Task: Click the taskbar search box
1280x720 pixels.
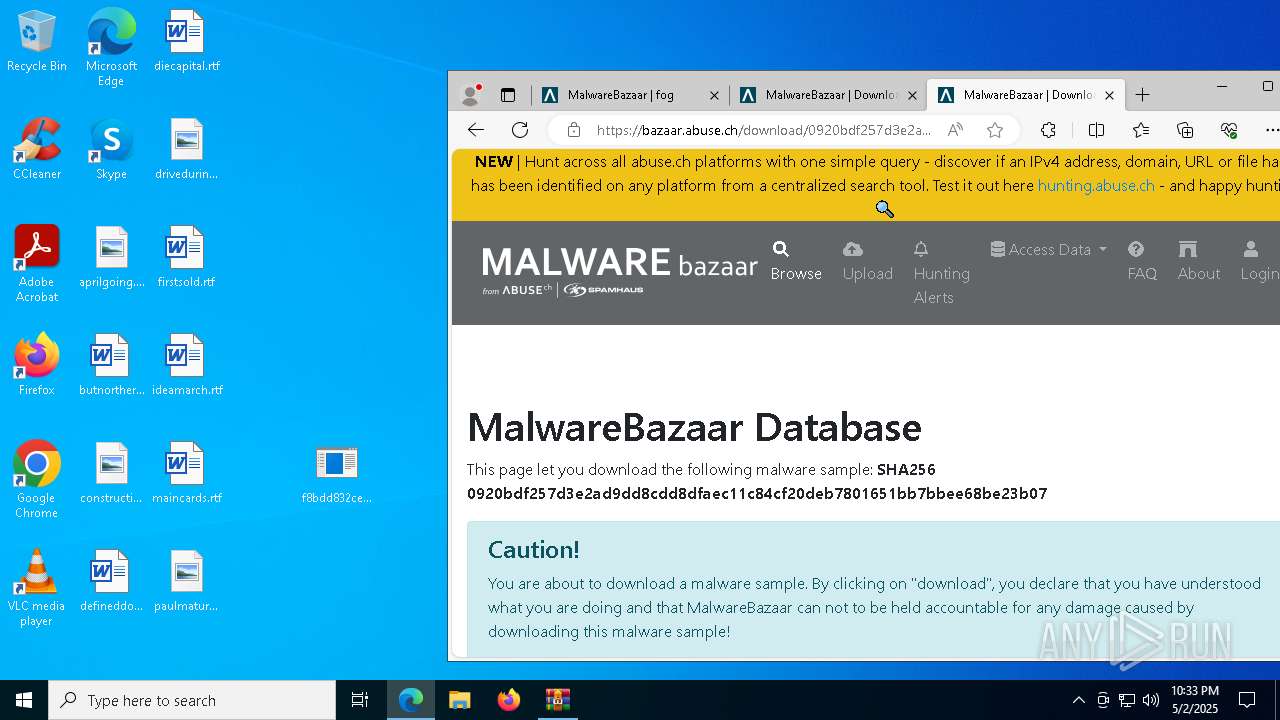Action: [192, 700]
